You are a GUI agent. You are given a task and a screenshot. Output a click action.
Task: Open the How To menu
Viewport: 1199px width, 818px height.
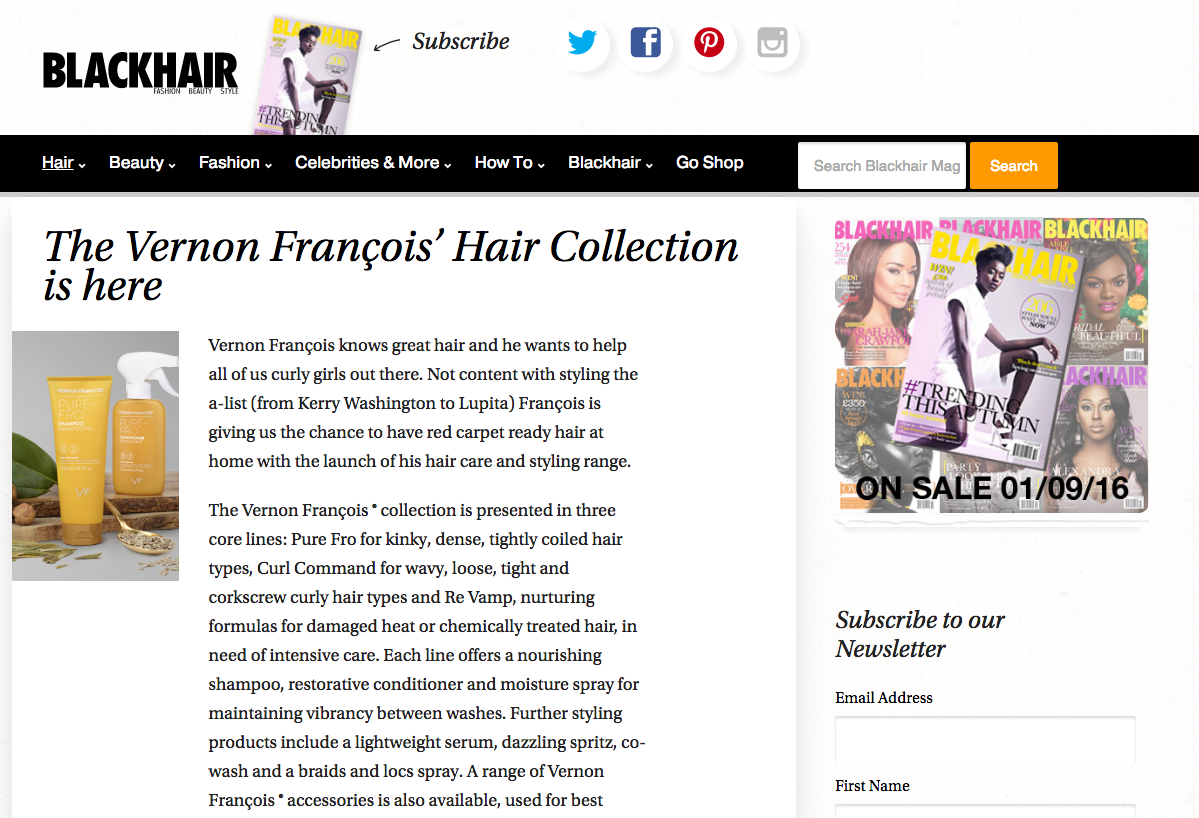click(509, 163)
